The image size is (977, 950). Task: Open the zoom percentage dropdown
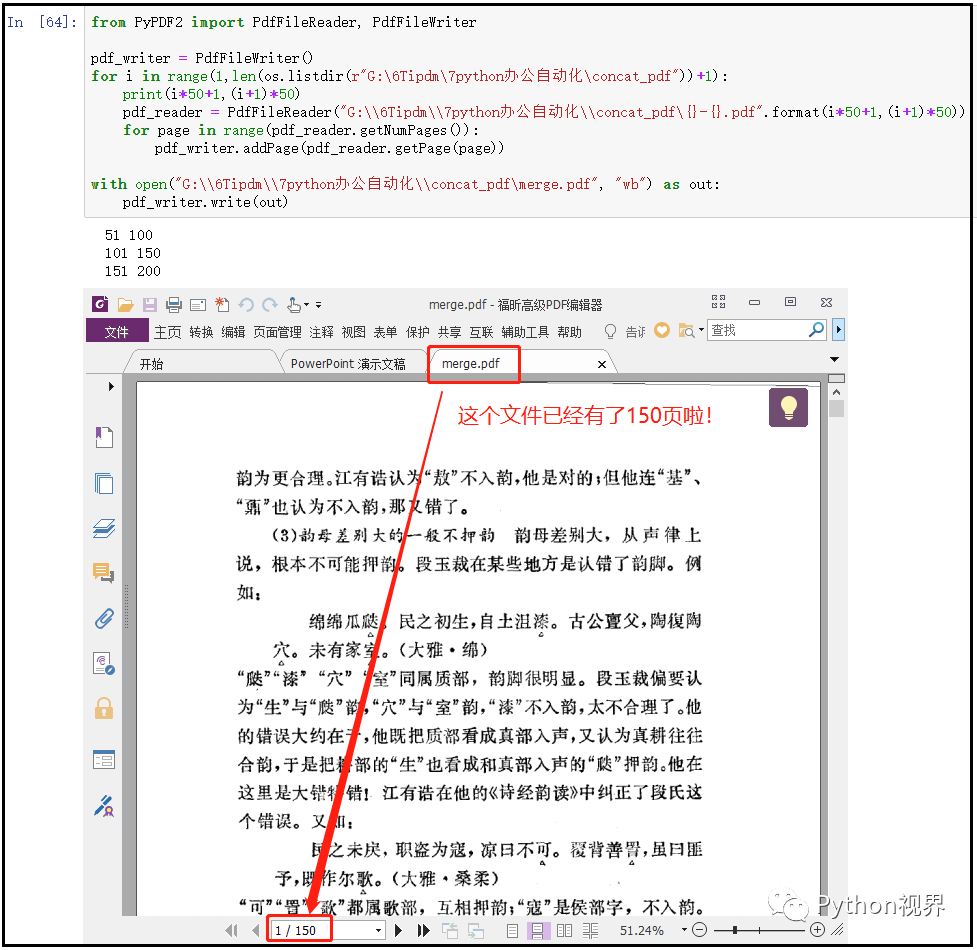683,930
